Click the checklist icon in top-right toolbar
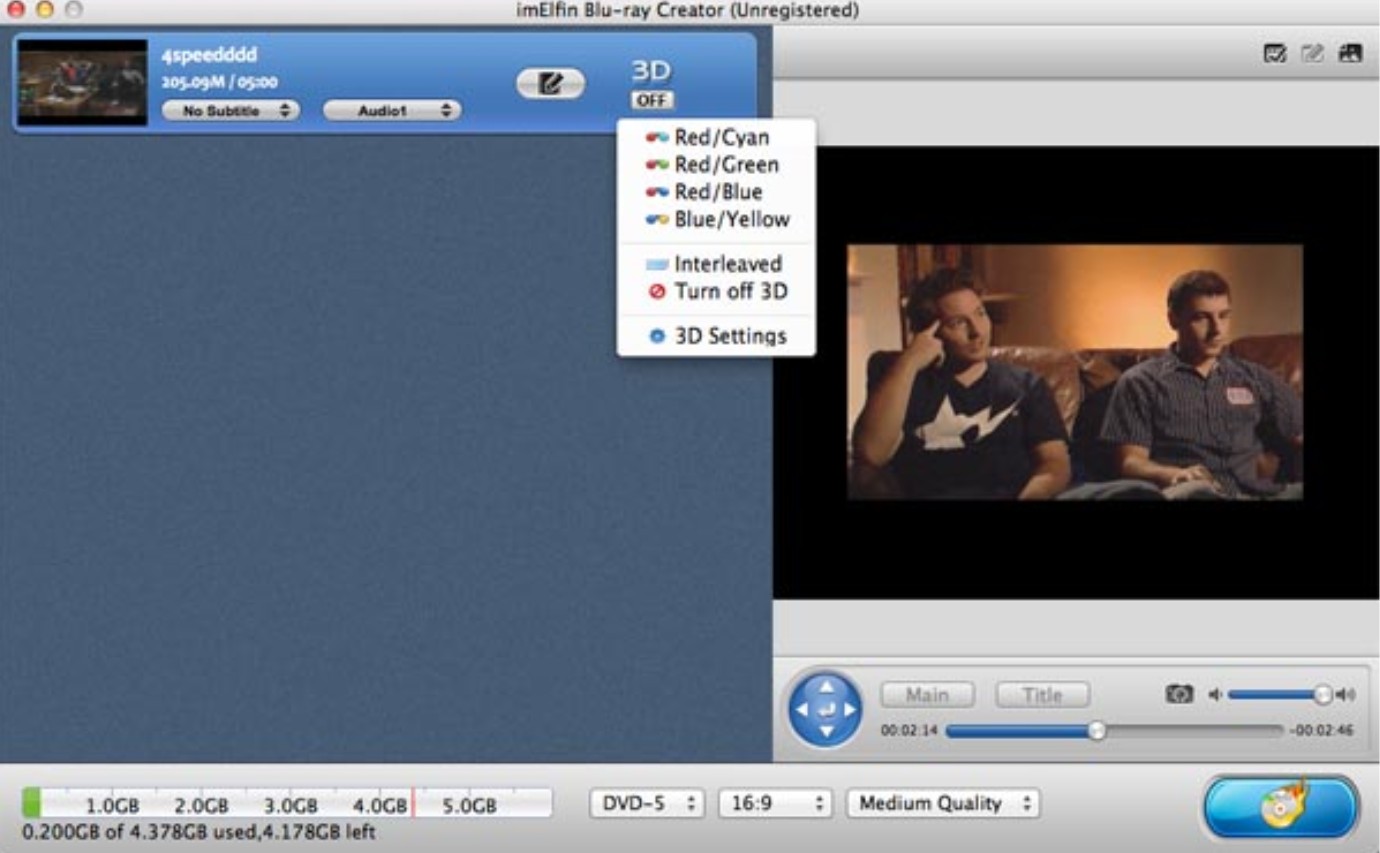 1275,54
